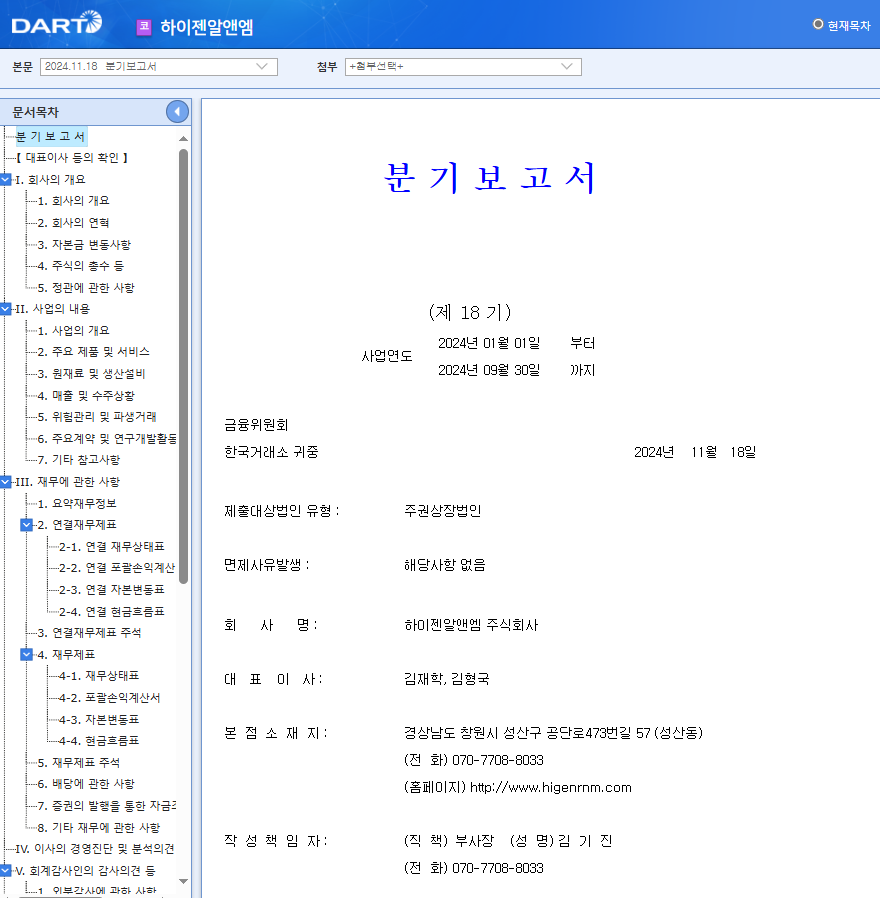Collapse the 문서목차 sidebar with its arrow button
The width and height of the screenshot is (880, 898).
pyautogui.click(x=177, y=111)
